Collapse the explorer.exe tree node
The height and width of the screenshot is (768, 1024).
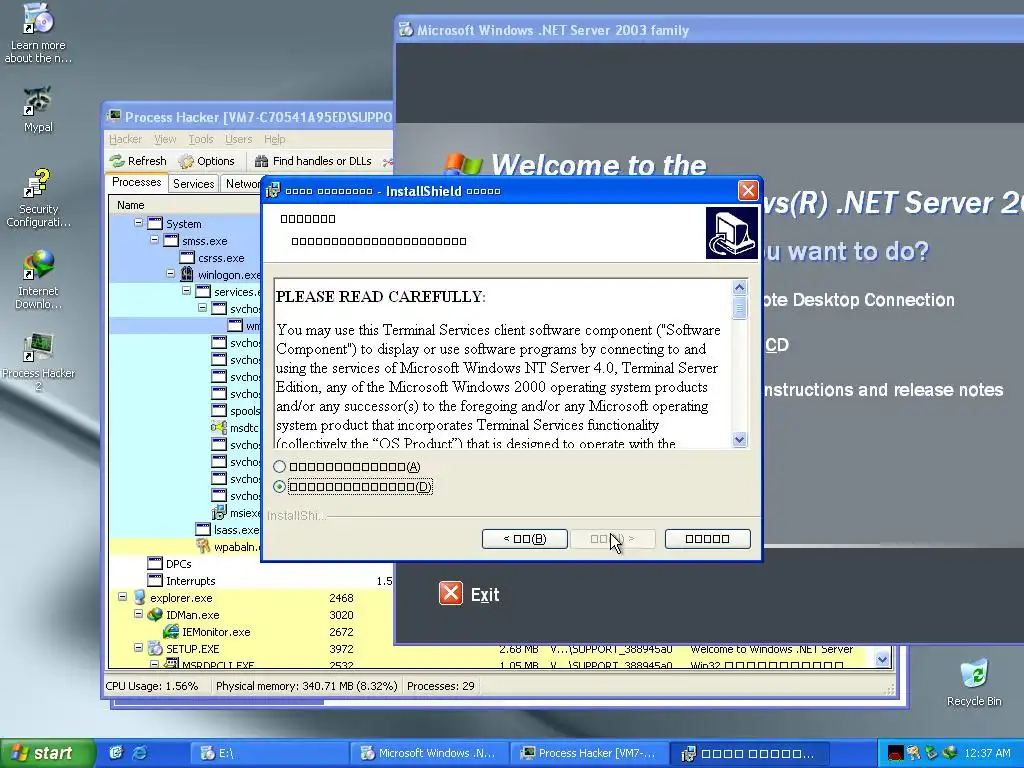tap(122, 596)
